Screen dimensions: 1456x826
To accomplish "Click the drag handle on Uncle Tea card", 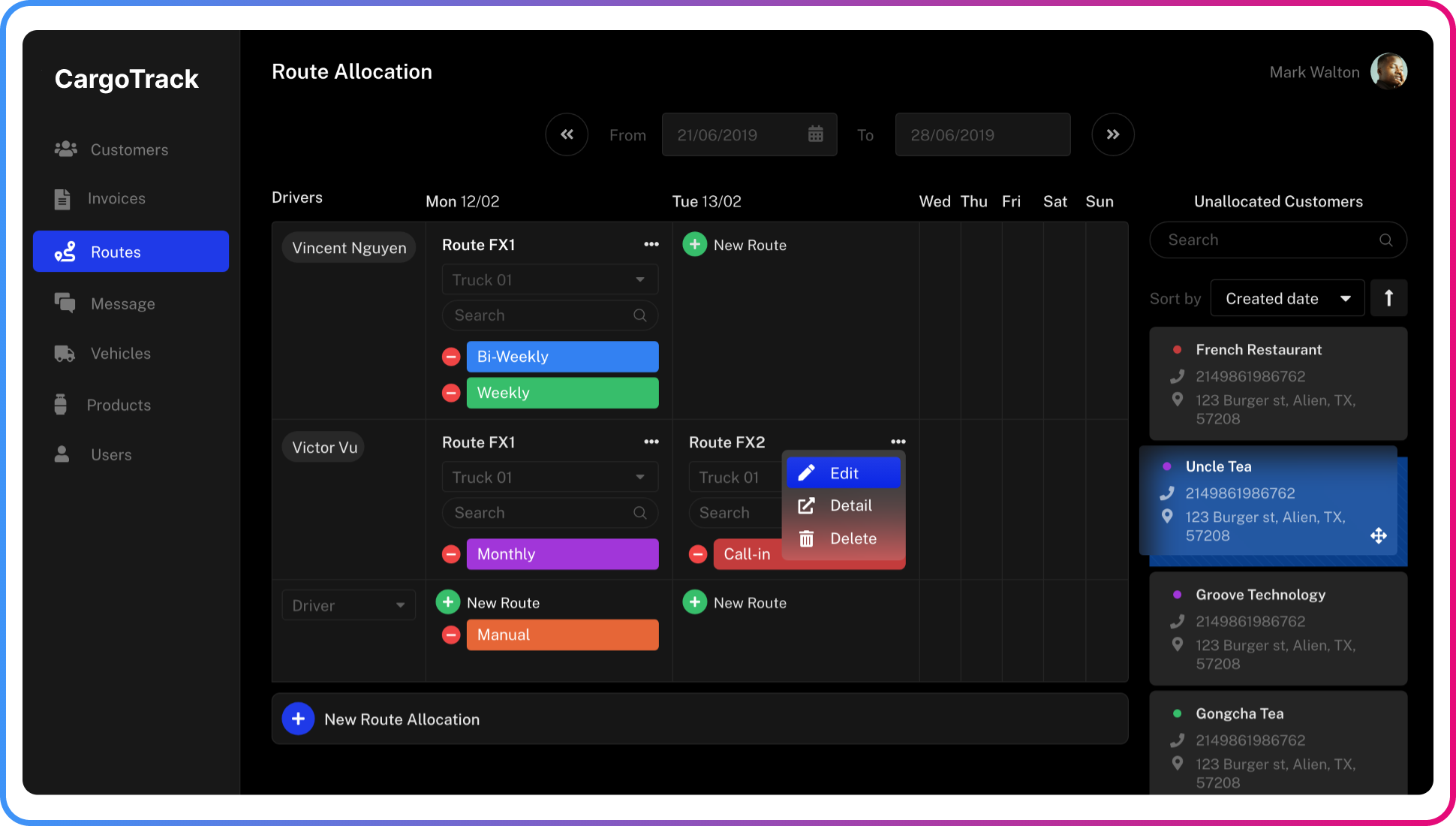I will tap(1378, 535).
